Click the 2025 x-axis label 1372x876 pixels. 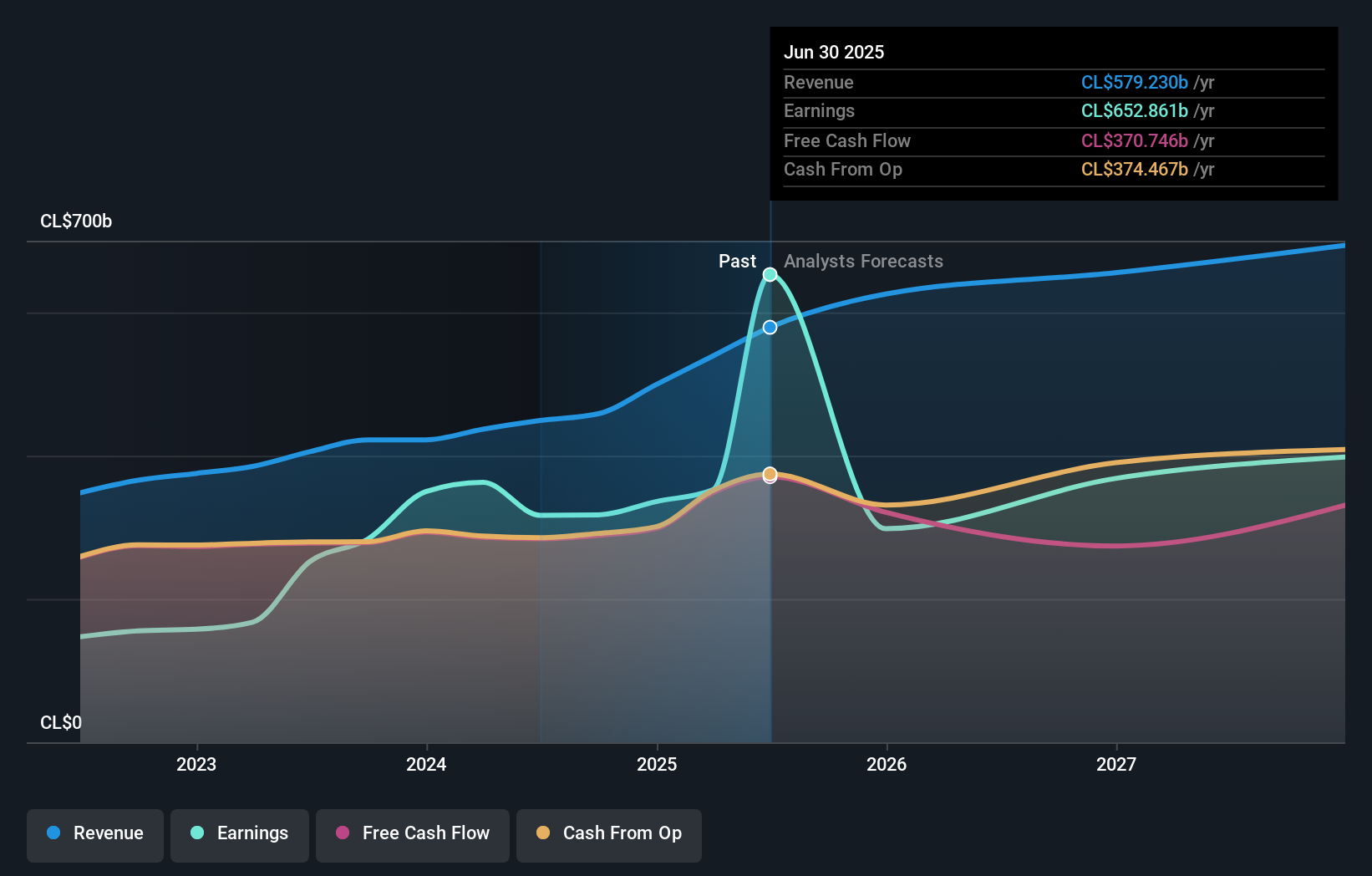pos(657,764)
